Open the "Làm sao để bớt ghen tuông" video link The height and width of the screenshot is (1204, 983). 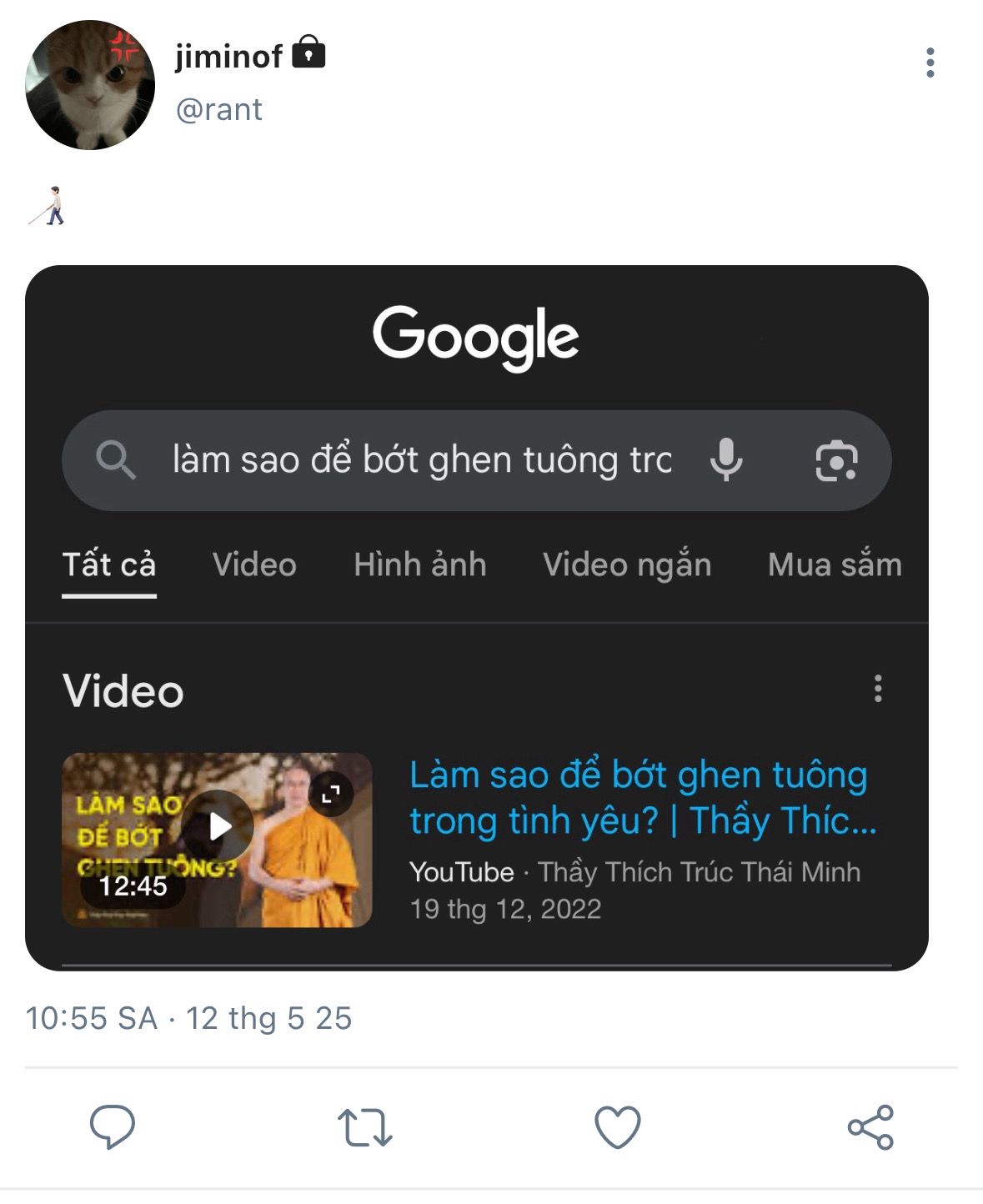(639, 797)
